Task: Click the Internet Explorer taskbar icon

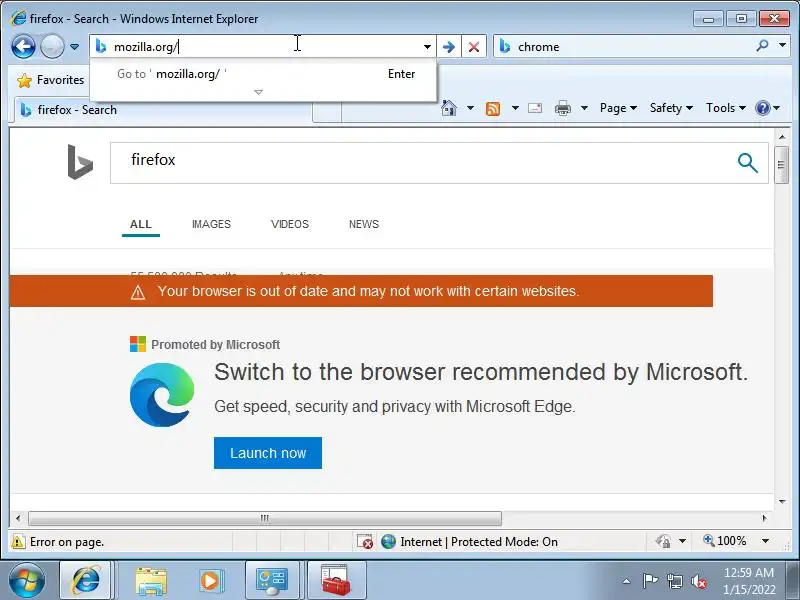Action: pos(86,581)
